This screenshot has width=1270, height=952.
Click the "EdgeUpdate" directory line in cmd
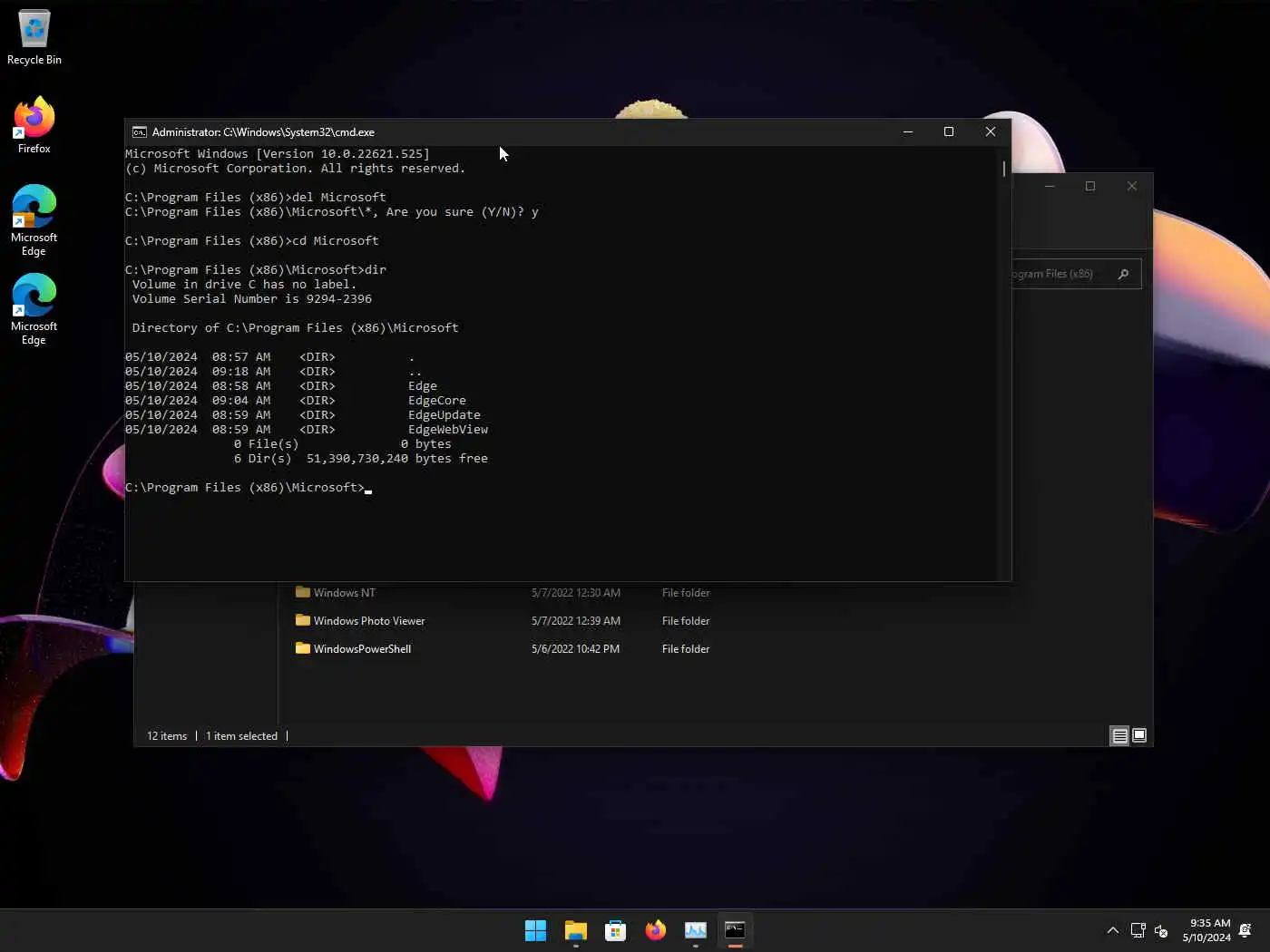[303, 415]
